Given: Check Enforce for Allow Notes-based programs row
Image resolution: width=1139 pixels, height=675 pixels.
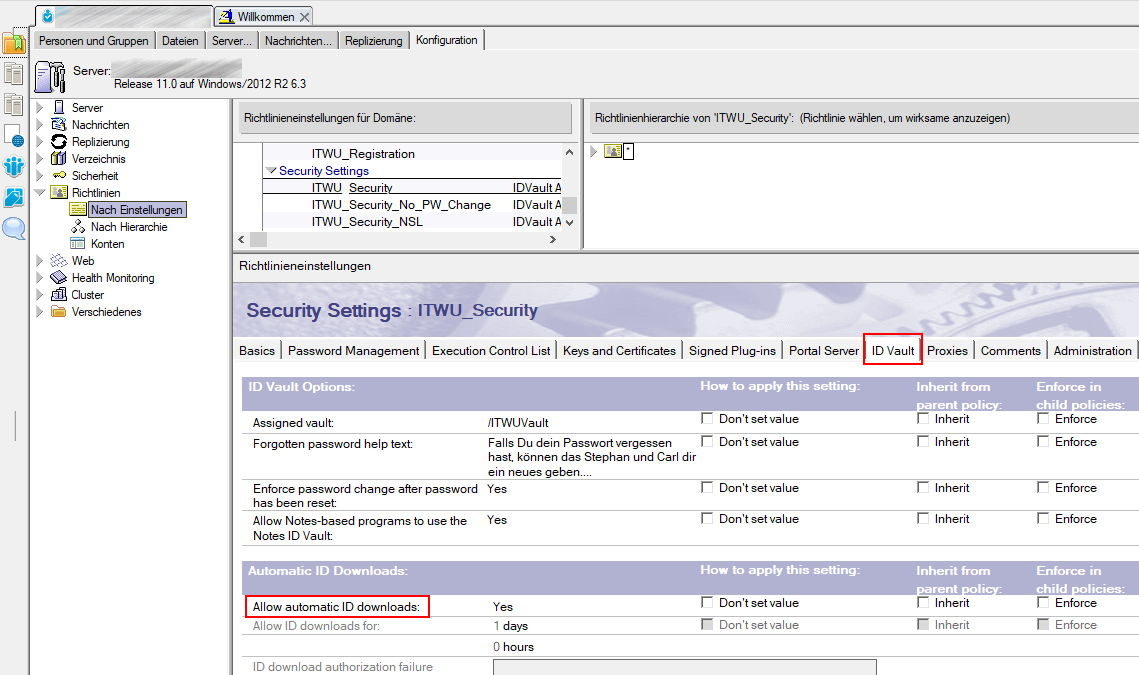Looking at the screenshot, I should [x=1043, y=518].
